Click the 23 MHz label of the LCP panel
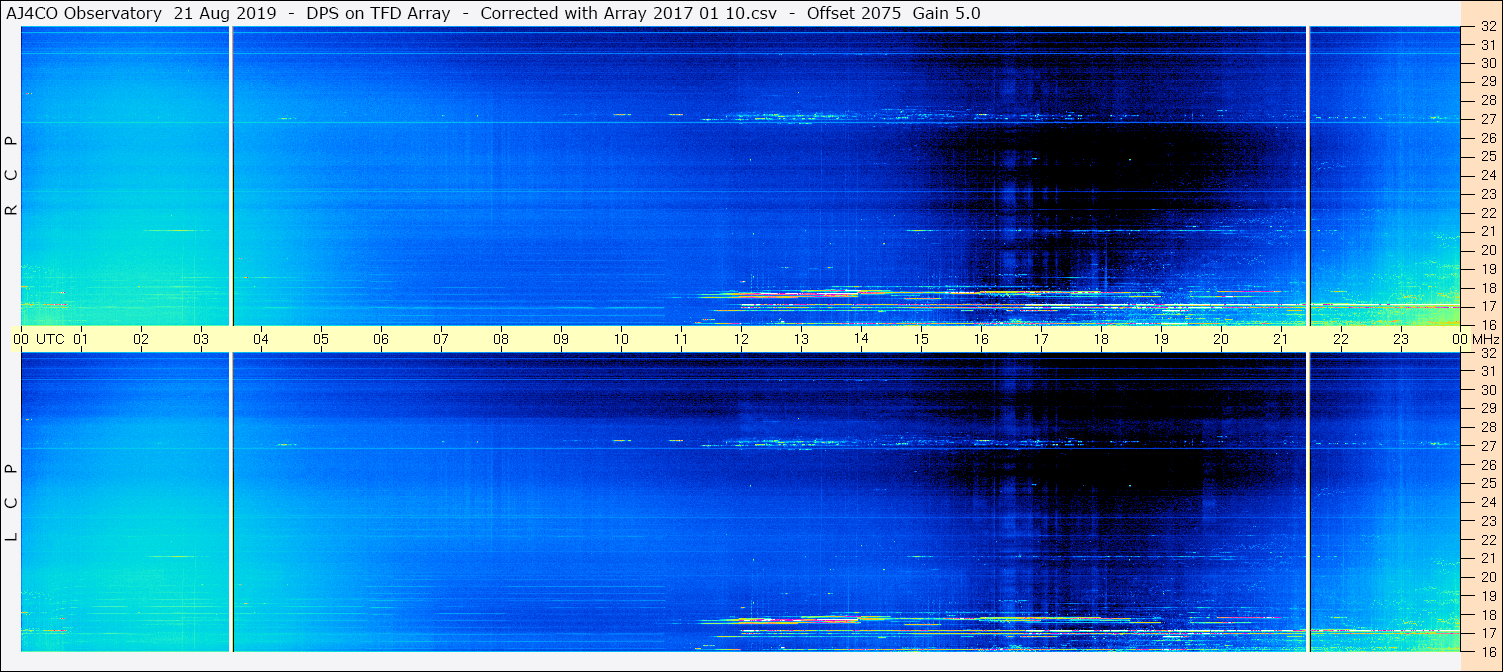The image size is (1503, 672). tap(1488, 521)
